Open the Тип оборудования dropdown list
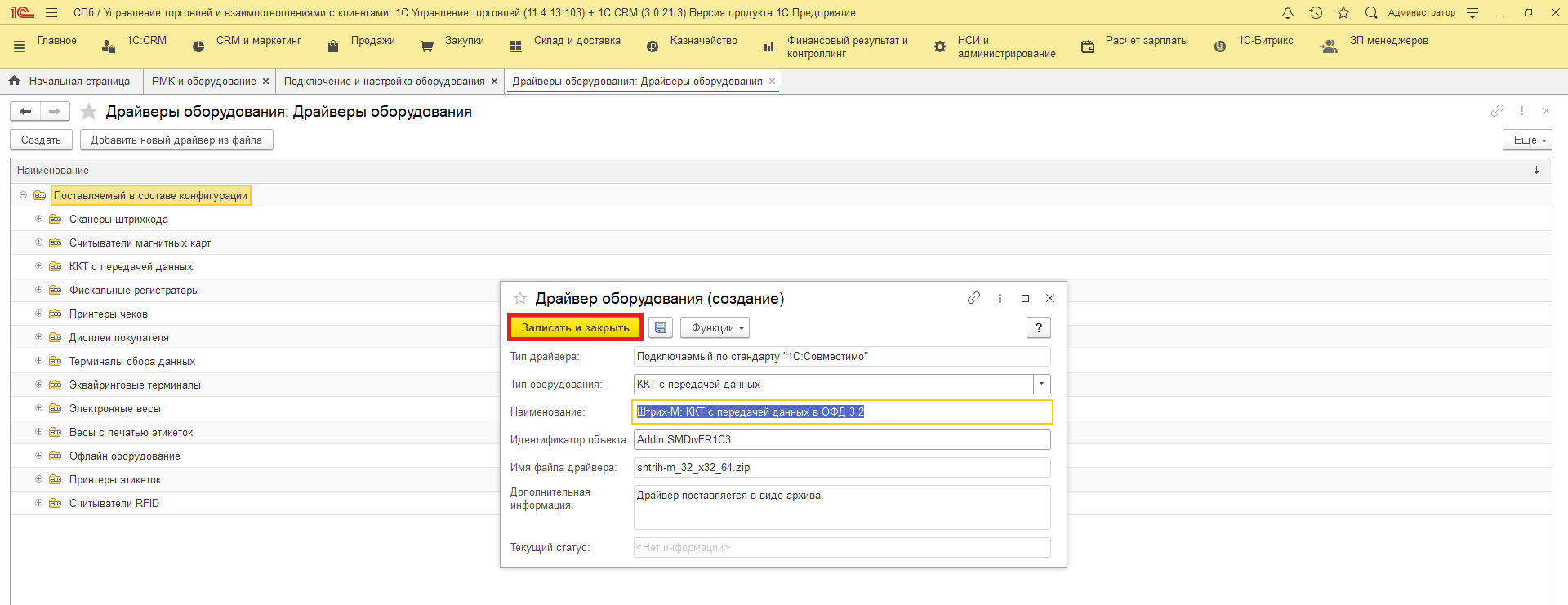1568x605 pixels. pos(1041,384)
